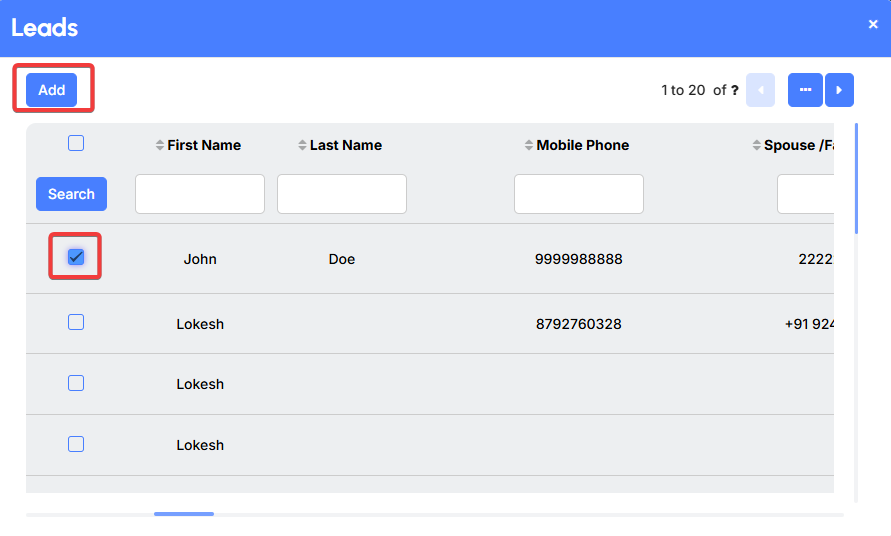Open the ellipsis page options button
This screenshot has width=891, height=536.
click(805, 90)
